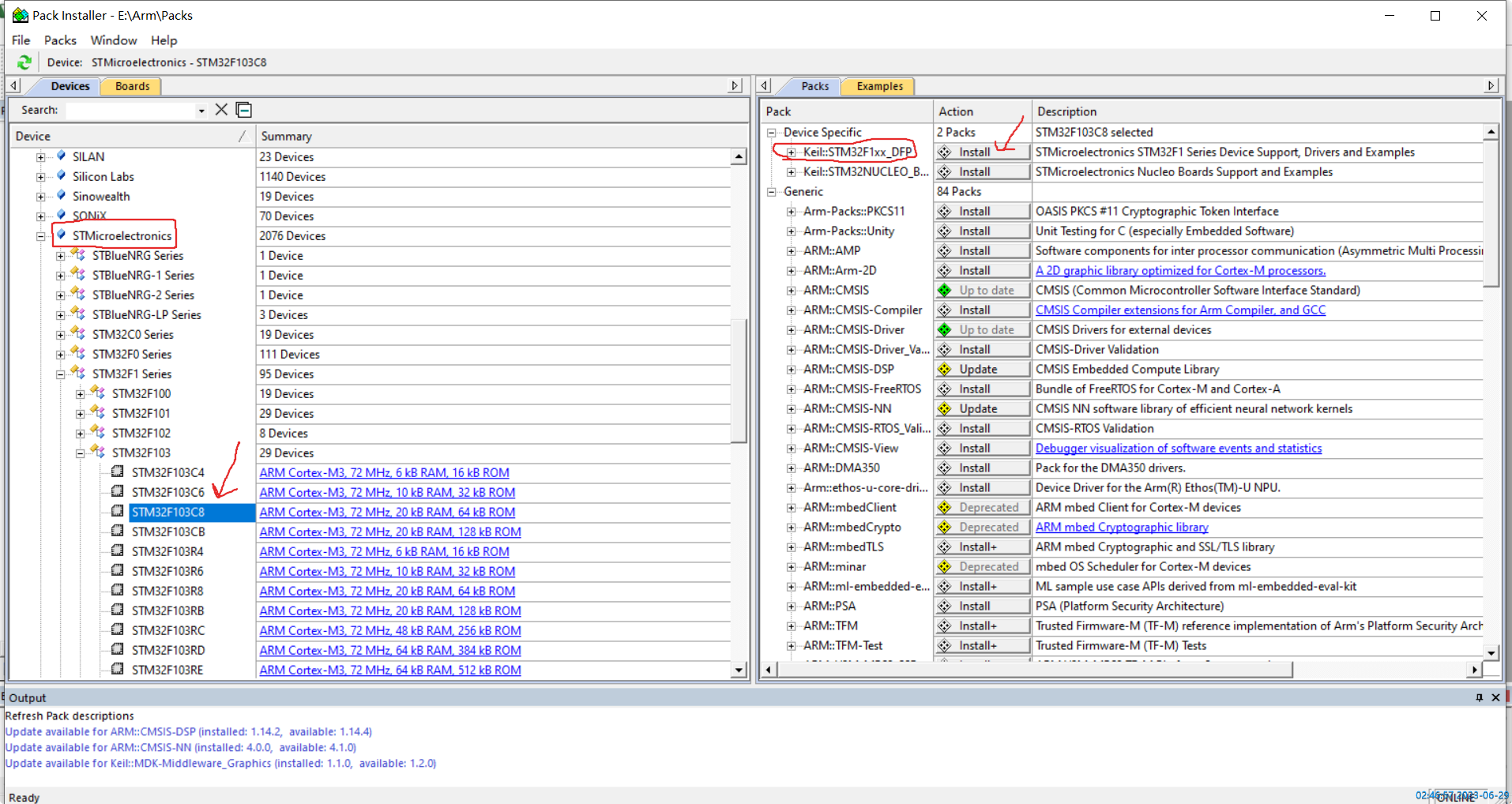Click Install+ for ARM::mbedTLS
This screenshot has height=804, width=1512.
tap(983, 547)
